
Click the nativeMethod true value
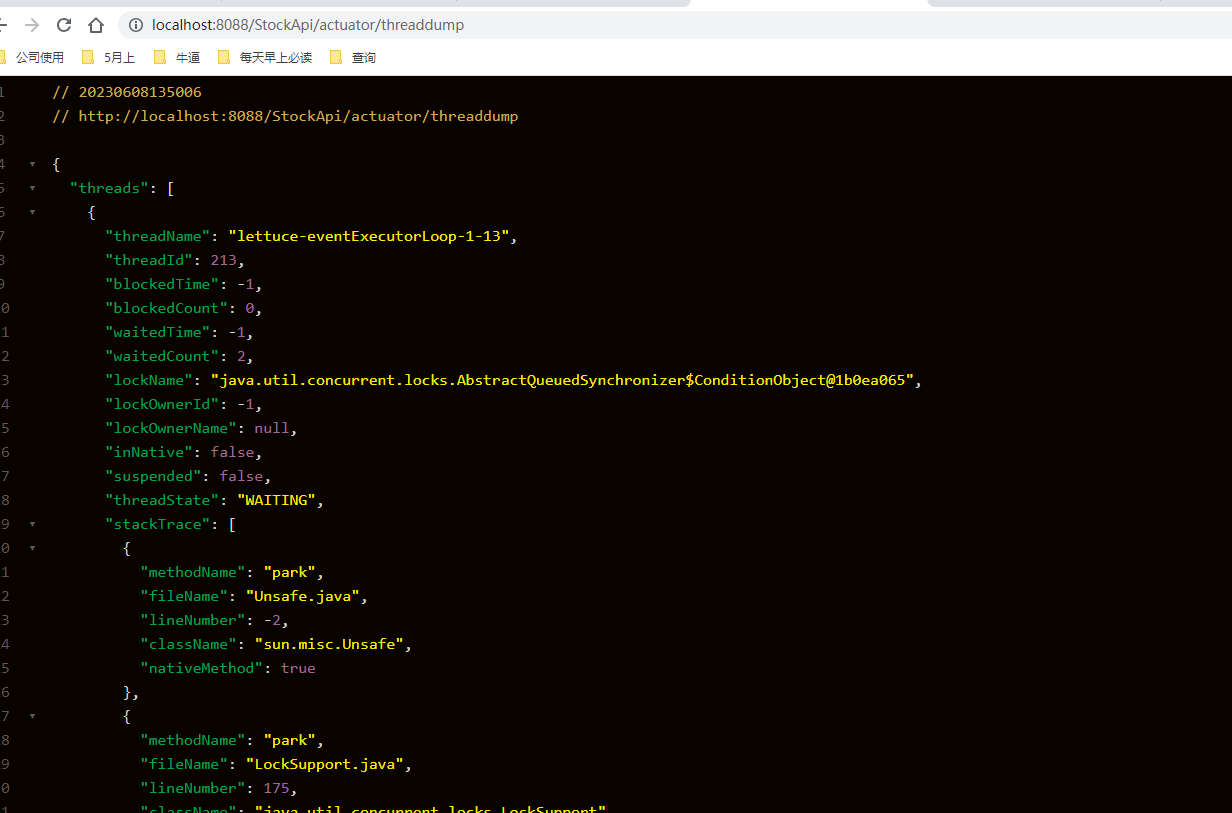click(298, 668)
